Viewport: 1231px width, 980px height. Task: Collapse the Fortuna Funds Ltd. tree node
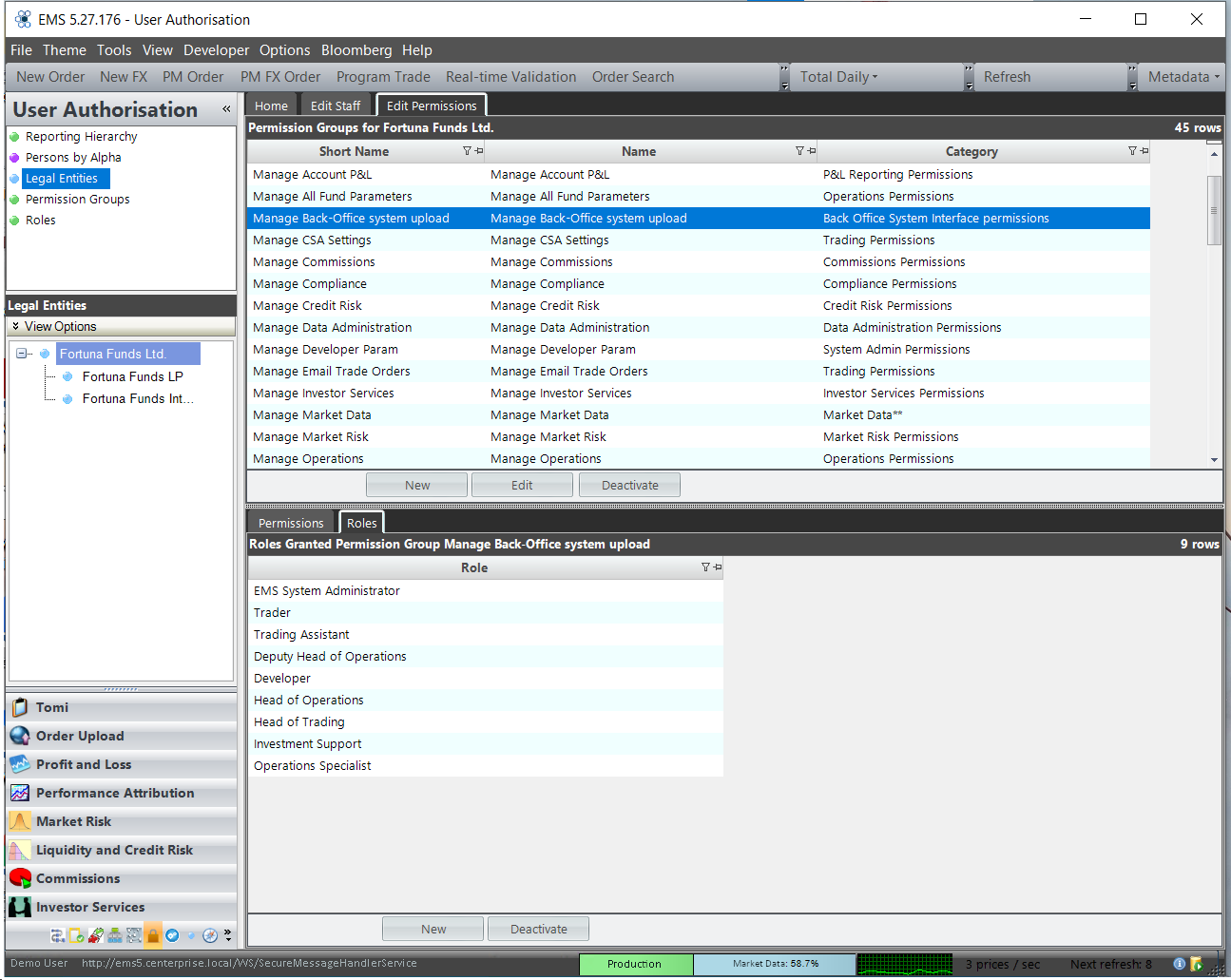(22, 354)
